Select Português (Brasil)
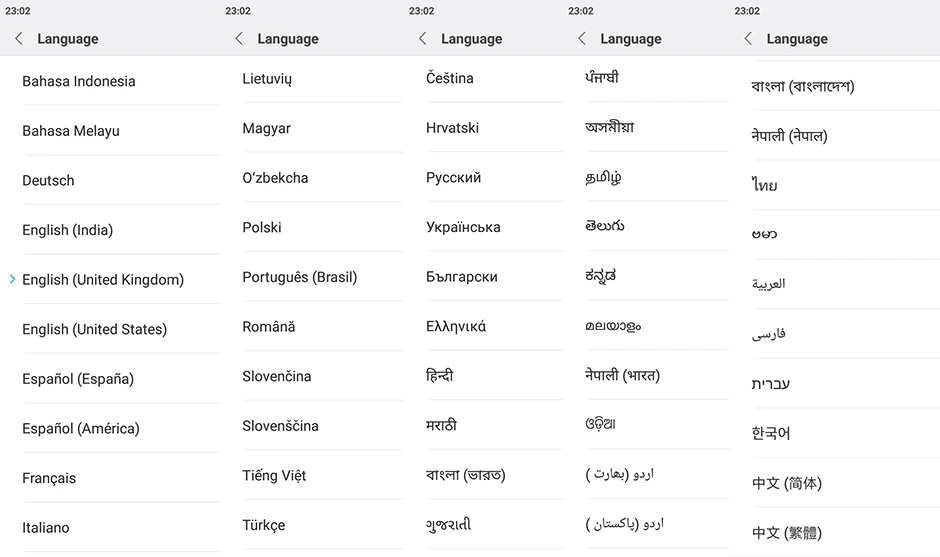The width and height of the screenshot is (940, 557). 321,277
